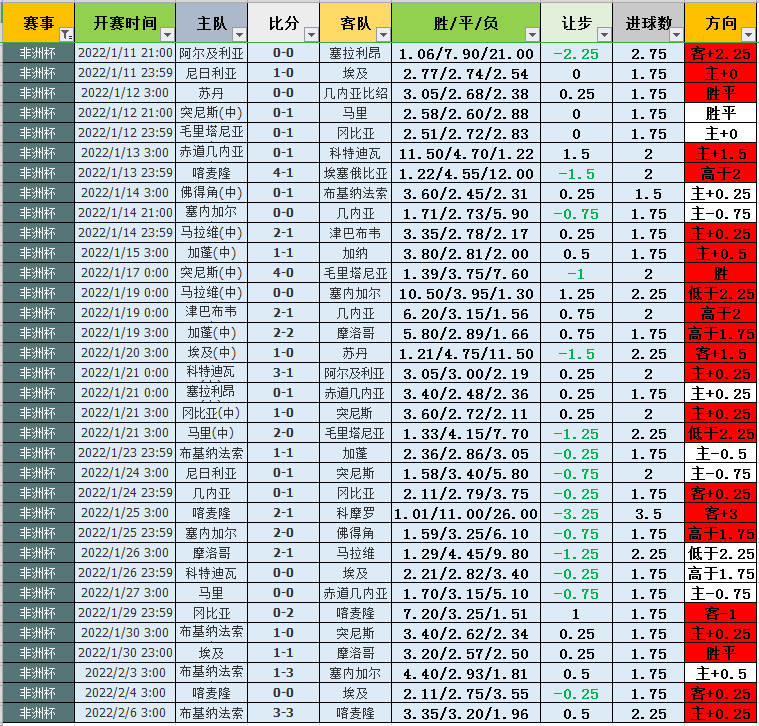Screen dimensions: 759x726
Task: Select the red direction cell 客-1
Action: (721, 613)
